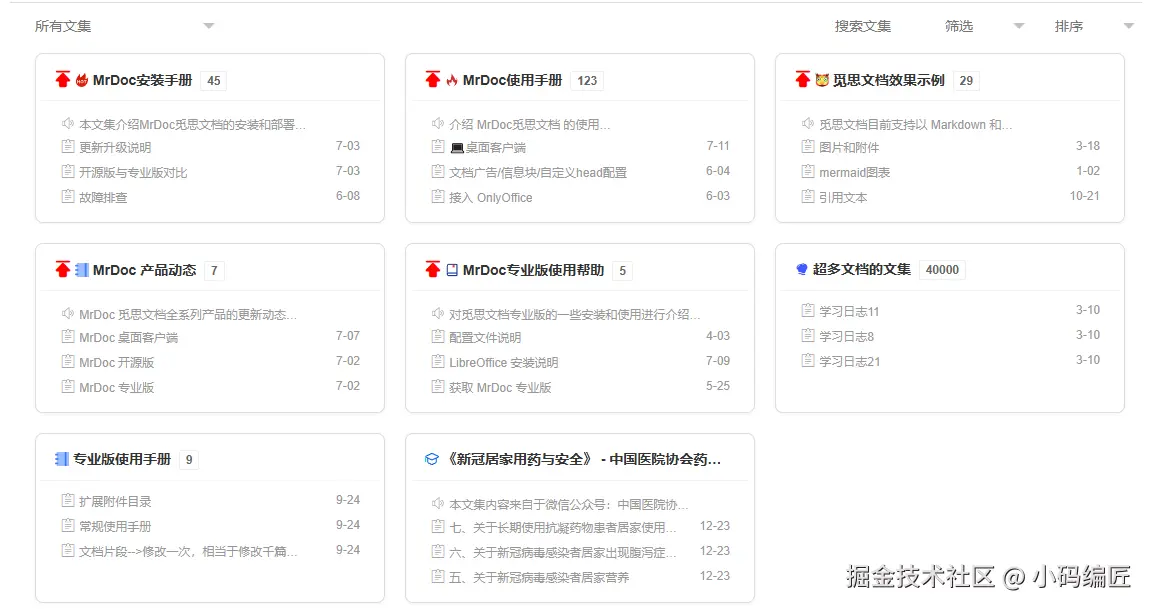1150x609 pixels.
Task: Click the fire icon beside MrDoc使用手册
Action: 452,80
